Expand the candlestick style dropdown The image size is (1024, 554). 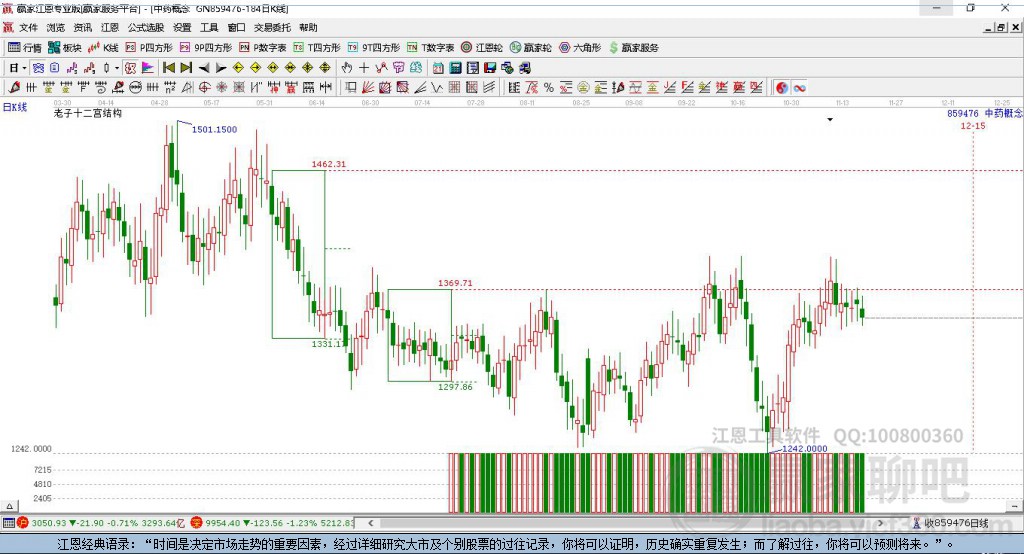(117, 67)
